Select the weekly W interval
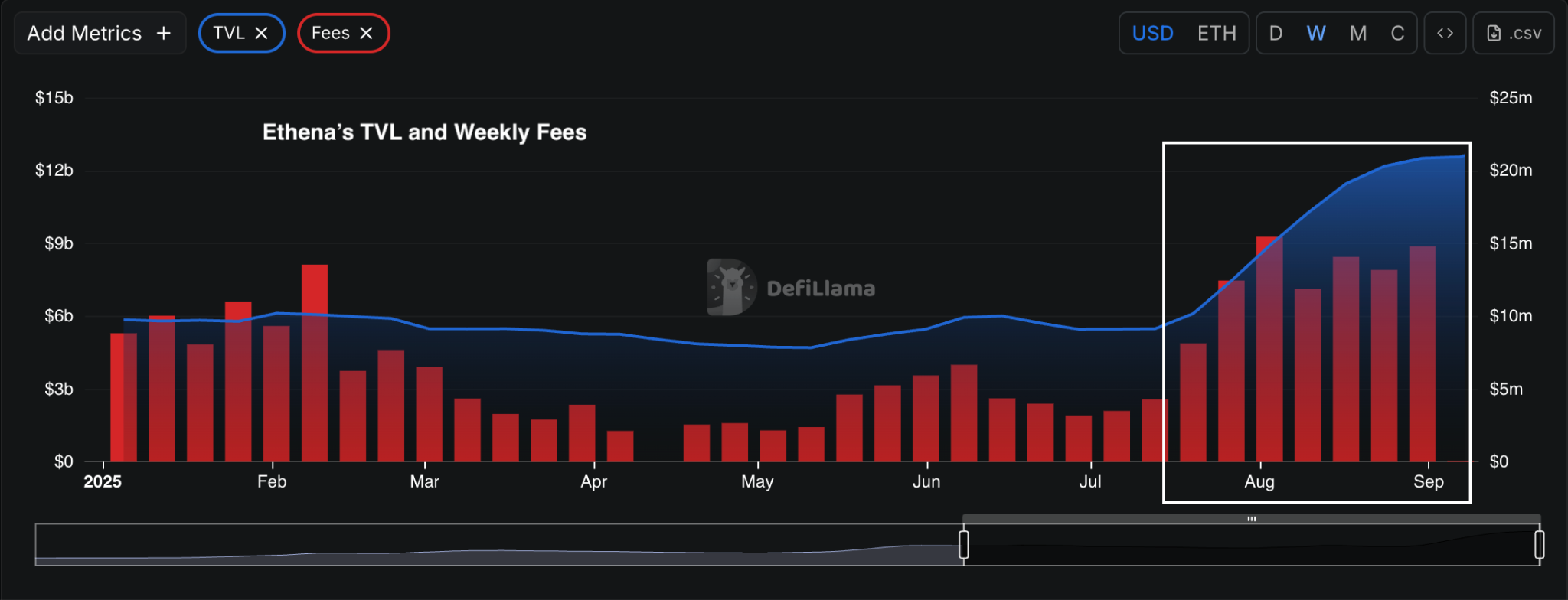This screenshot has width=1568, height=600. [1316, 33]
